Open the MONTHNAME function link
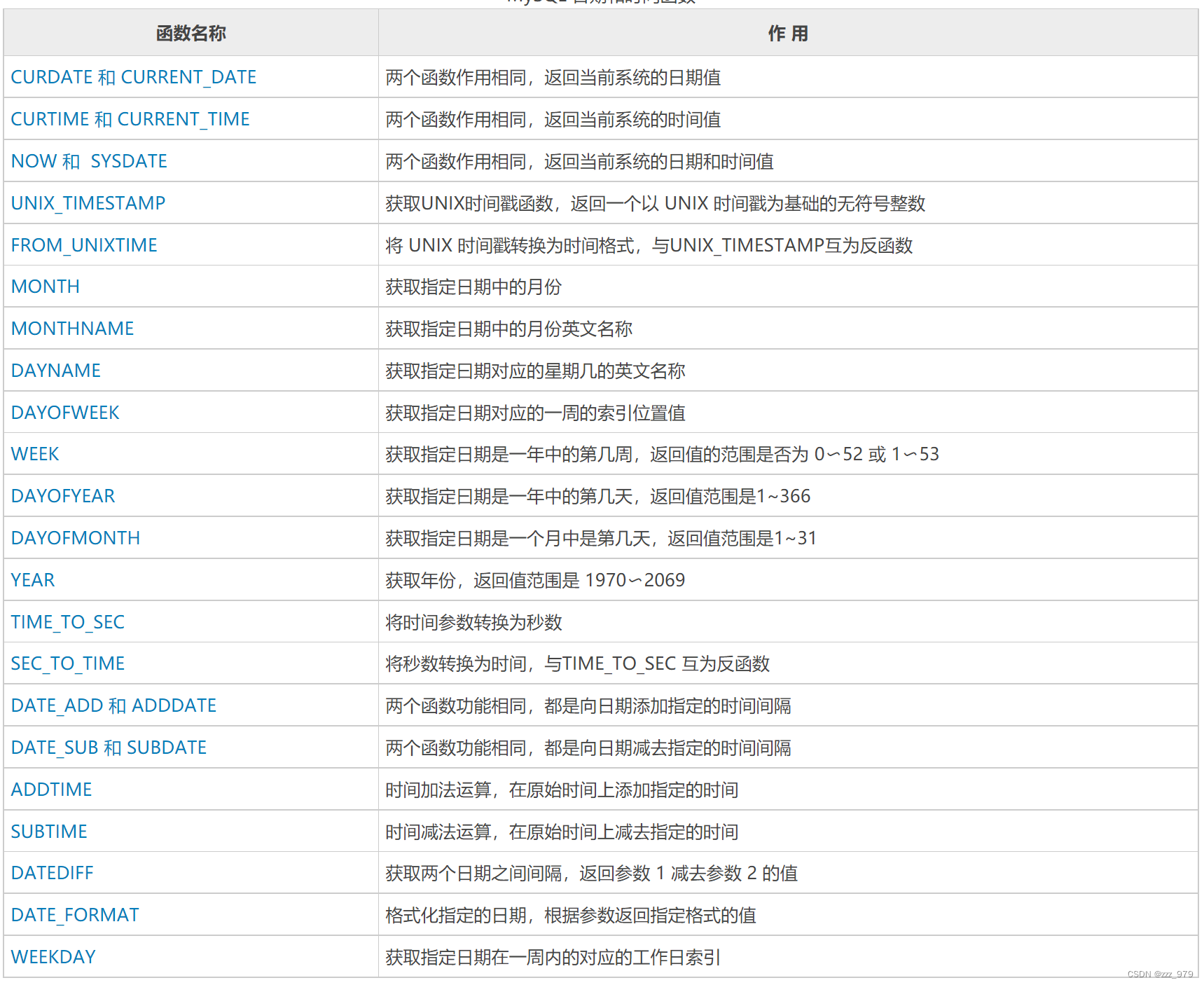1204x985 pixels. (x=72, y=329)
